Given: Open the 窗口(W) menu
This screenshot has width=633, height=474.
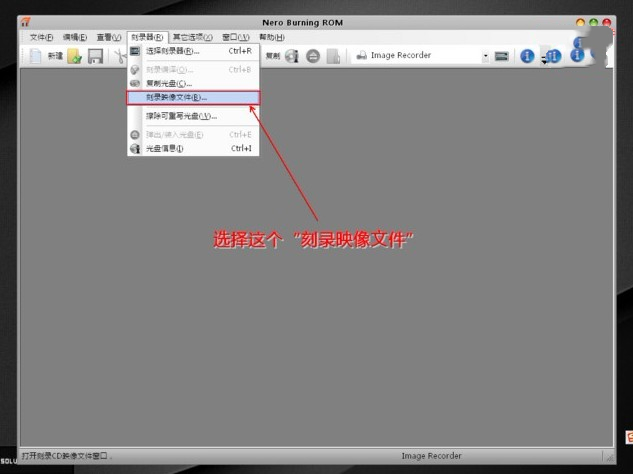Looking at the screenshot, I should [x=236, y=37].
